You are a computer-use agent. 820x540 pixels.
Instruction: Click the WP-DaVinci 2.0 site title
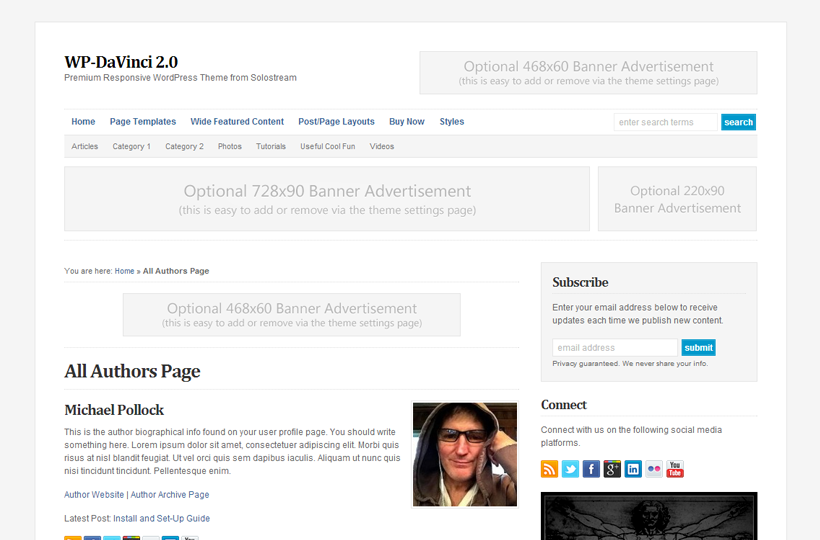tap(121, 62)
